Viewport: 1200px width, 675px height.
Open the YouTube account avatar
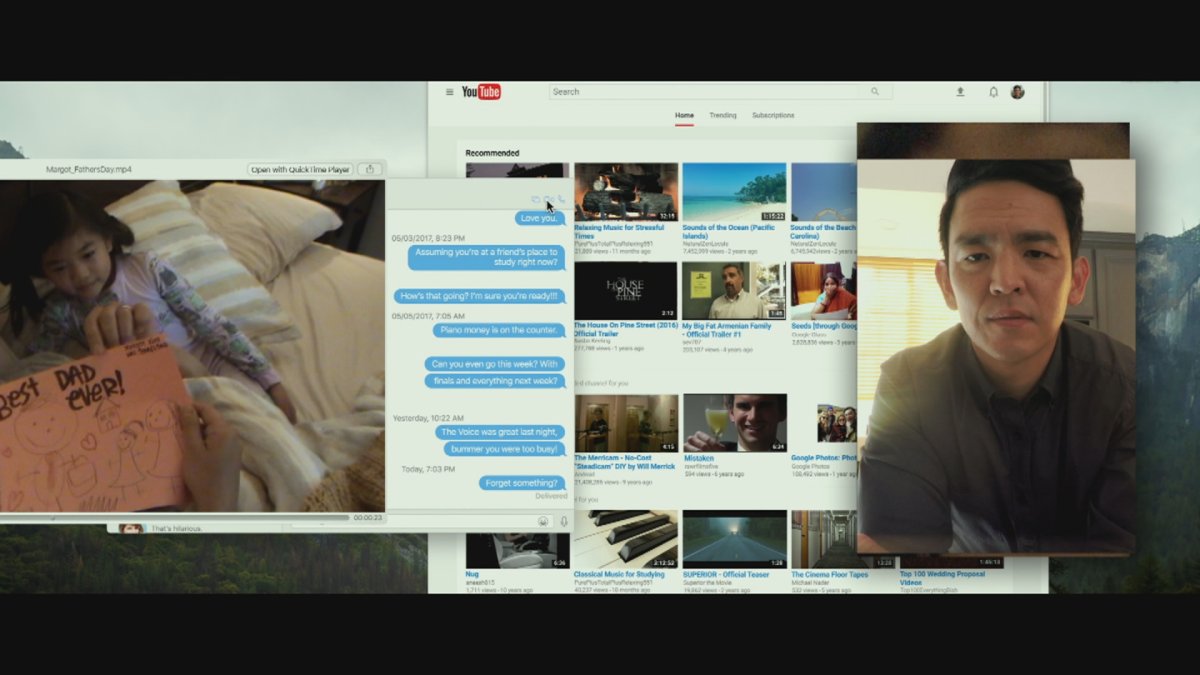pyautogui.click(x=1017, y=92)
